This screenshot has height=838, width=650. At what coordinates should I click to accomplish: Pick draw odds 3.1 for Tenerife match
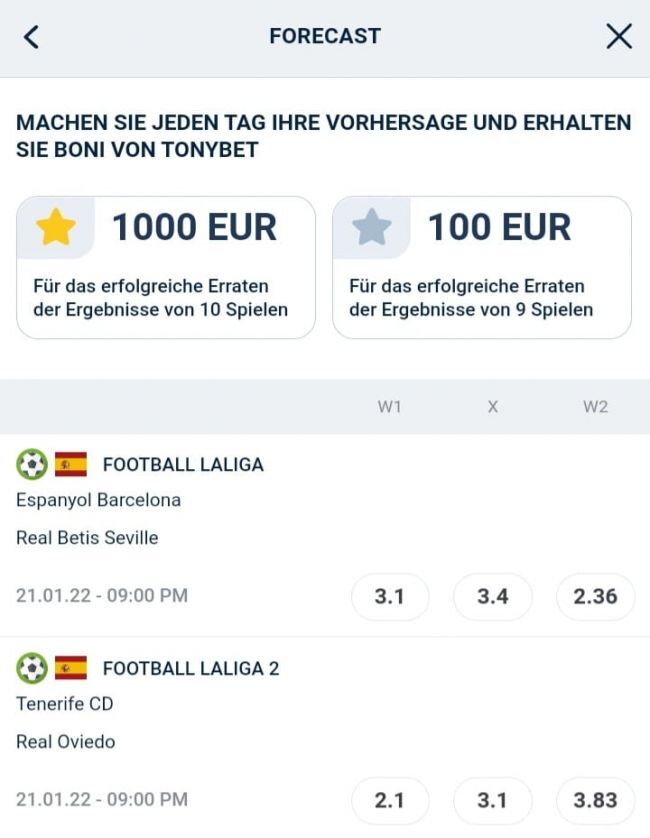click(x=492, y=801)
